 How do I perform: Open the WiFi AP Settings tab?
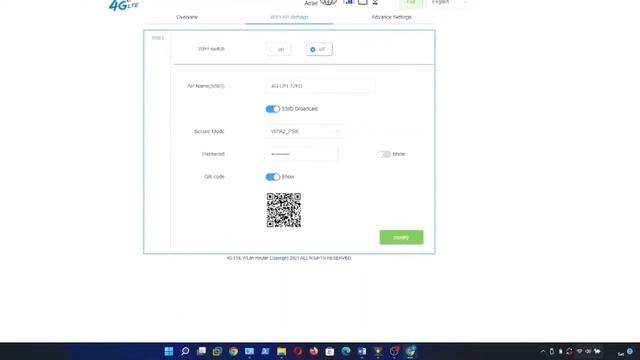coord(289,17)
